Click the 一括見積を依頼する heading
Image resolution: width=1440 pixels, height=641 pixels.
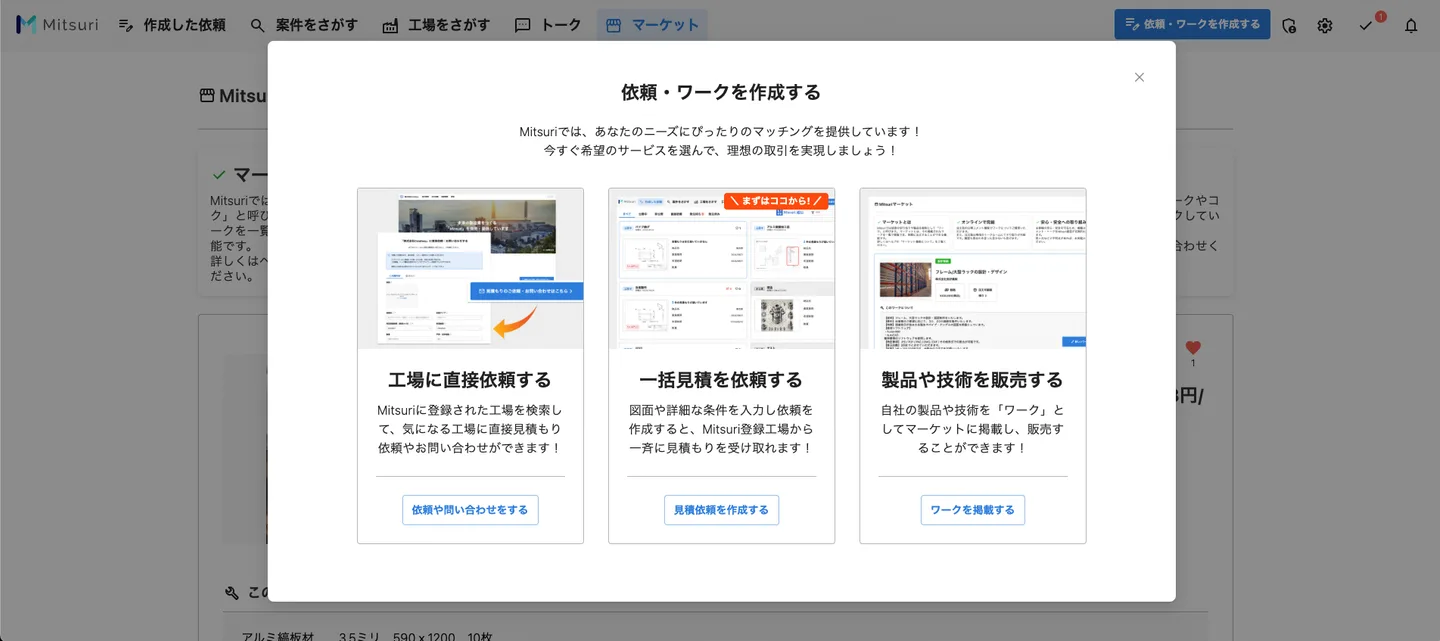pos(721,380)
